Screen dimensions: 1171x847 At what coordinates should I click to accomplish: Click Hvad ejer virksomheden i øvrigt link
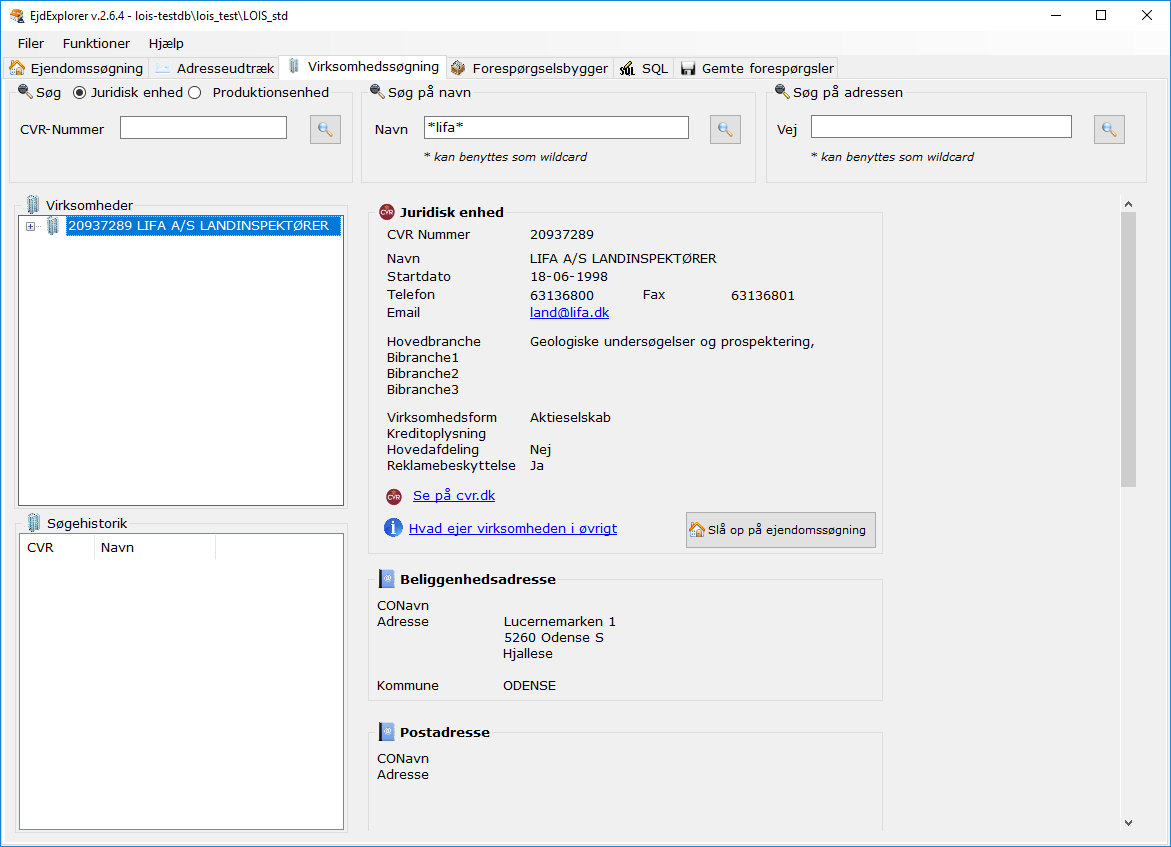512,528
